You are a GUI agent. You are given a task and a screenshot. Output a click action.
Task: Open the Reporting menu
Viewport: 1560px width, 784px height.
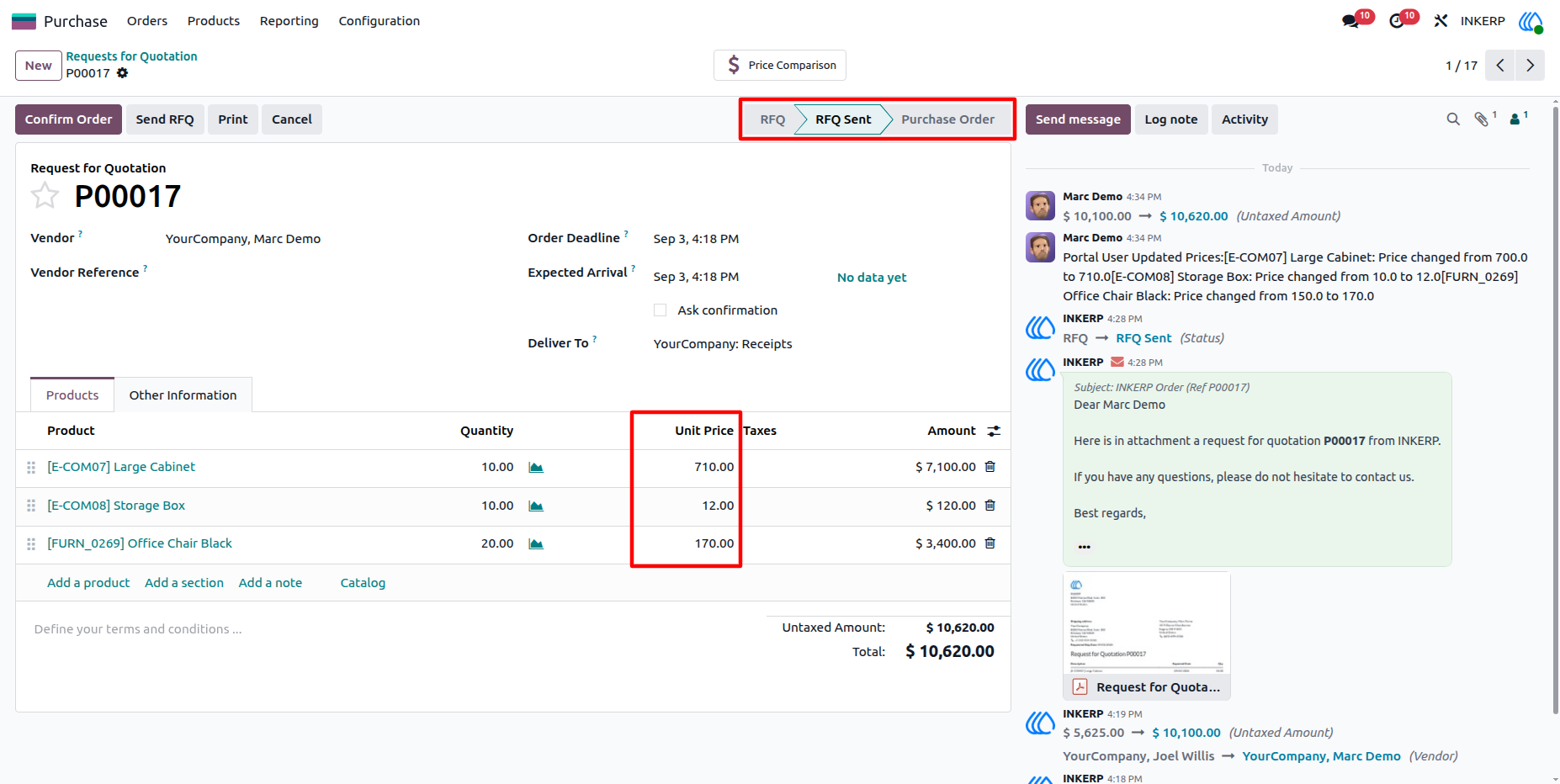click(289, 21)
